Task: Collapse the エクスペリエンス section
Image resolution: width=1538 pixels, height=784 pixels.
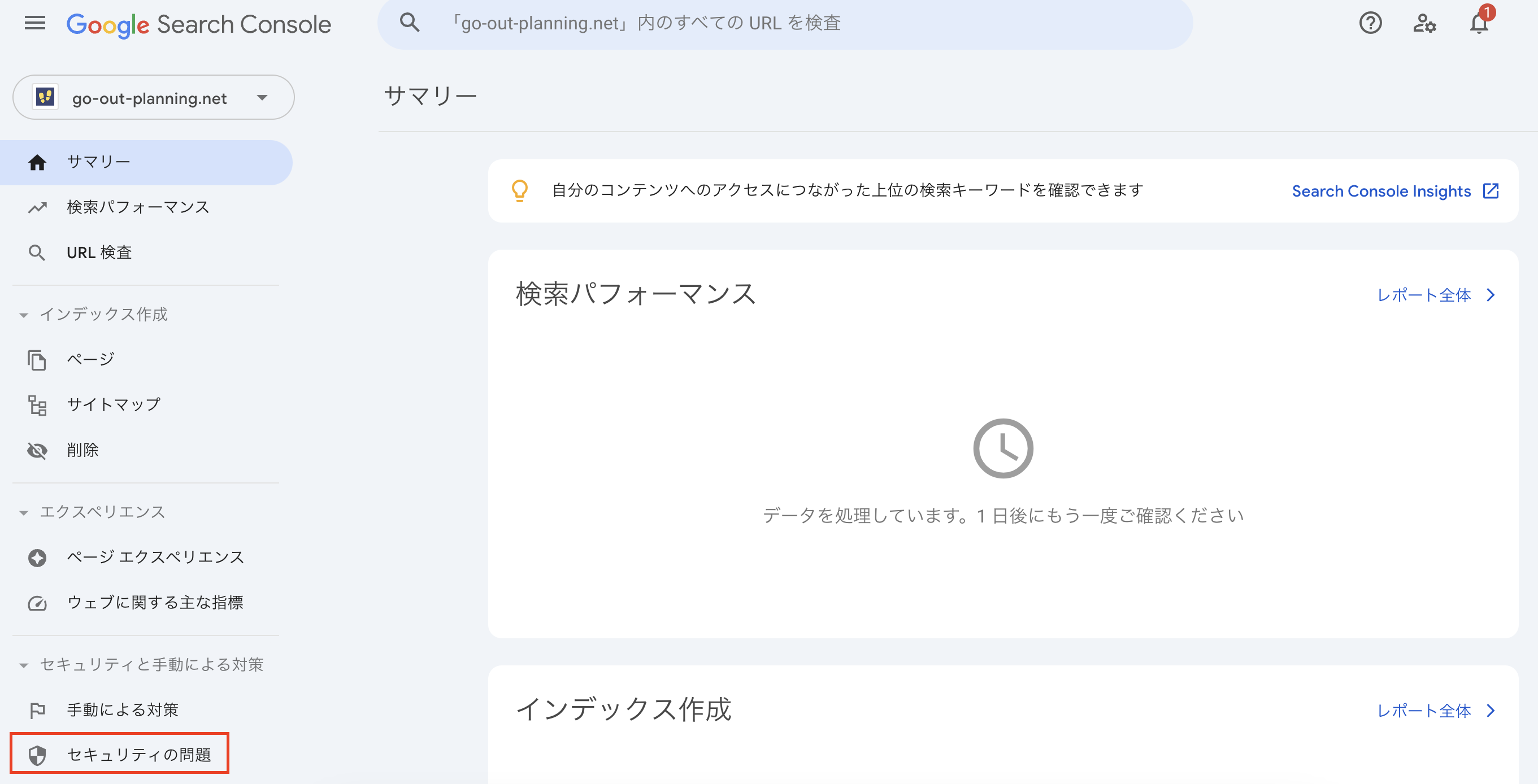Action: coord(23,512)
